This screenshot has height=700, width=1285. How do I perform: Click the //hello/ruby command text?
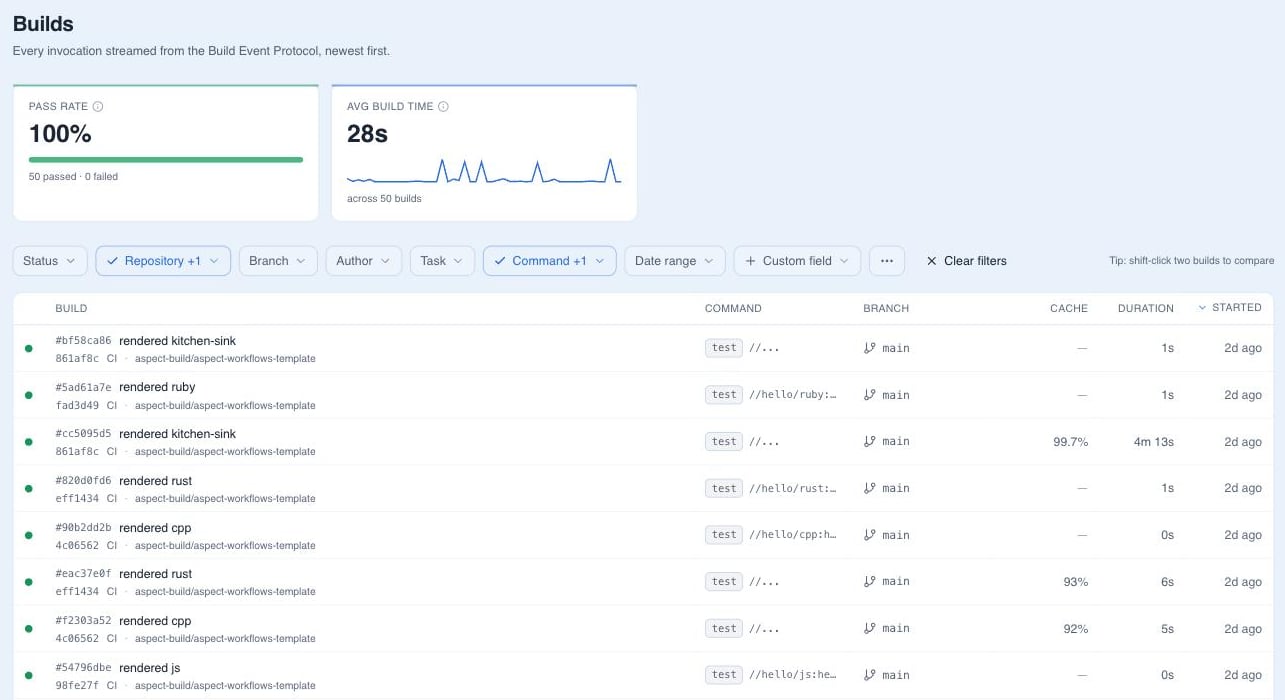793,395
